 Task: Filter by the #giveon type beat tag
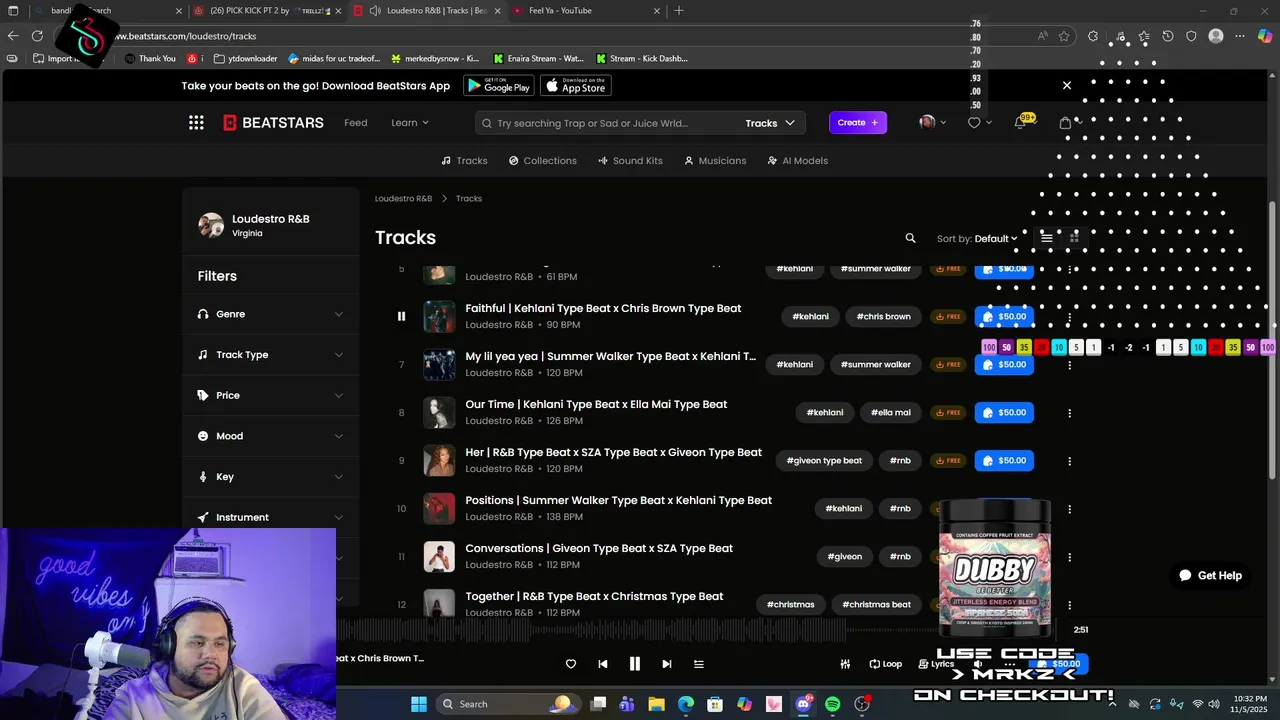click(824, 461)
